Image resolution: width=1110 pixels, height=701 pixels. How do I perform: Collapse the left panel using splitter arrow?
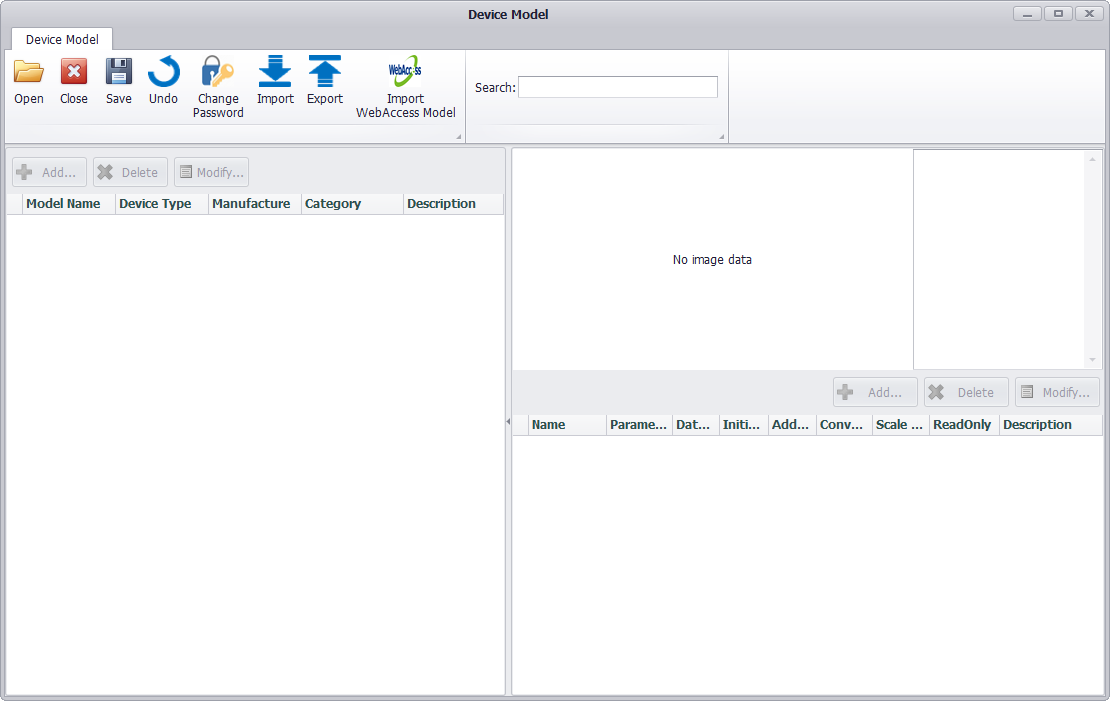508,422
